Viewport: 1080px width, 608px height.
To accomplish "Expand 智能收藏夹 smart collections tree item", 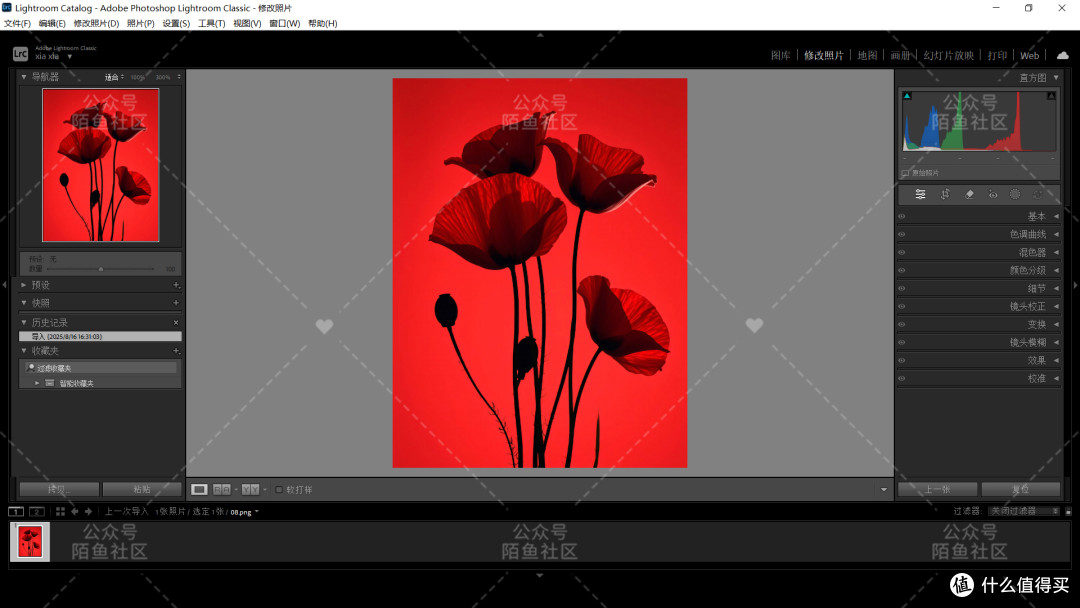I will [x=37, y=383].
